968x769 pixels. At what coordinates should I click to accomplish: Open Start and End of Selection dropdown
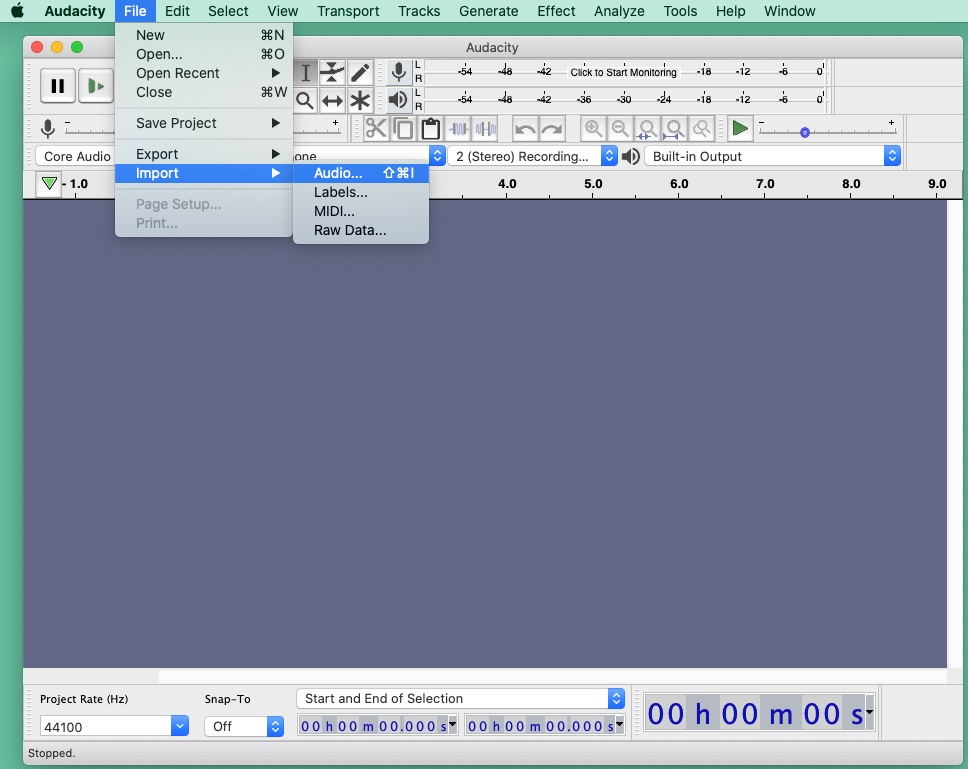(x=461, y=699)
